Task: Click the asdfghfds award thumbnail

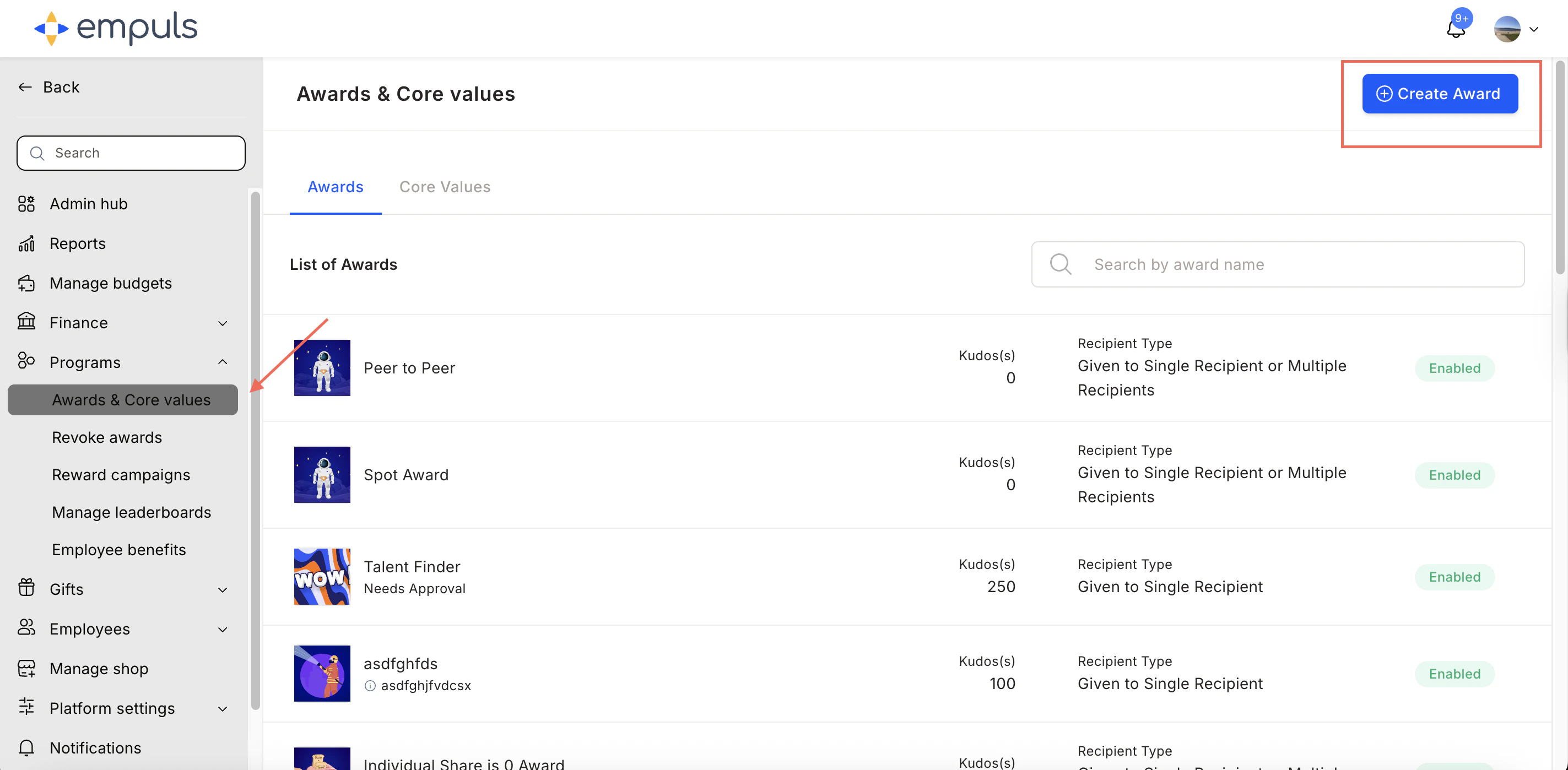Action: (x=322, y=673)
